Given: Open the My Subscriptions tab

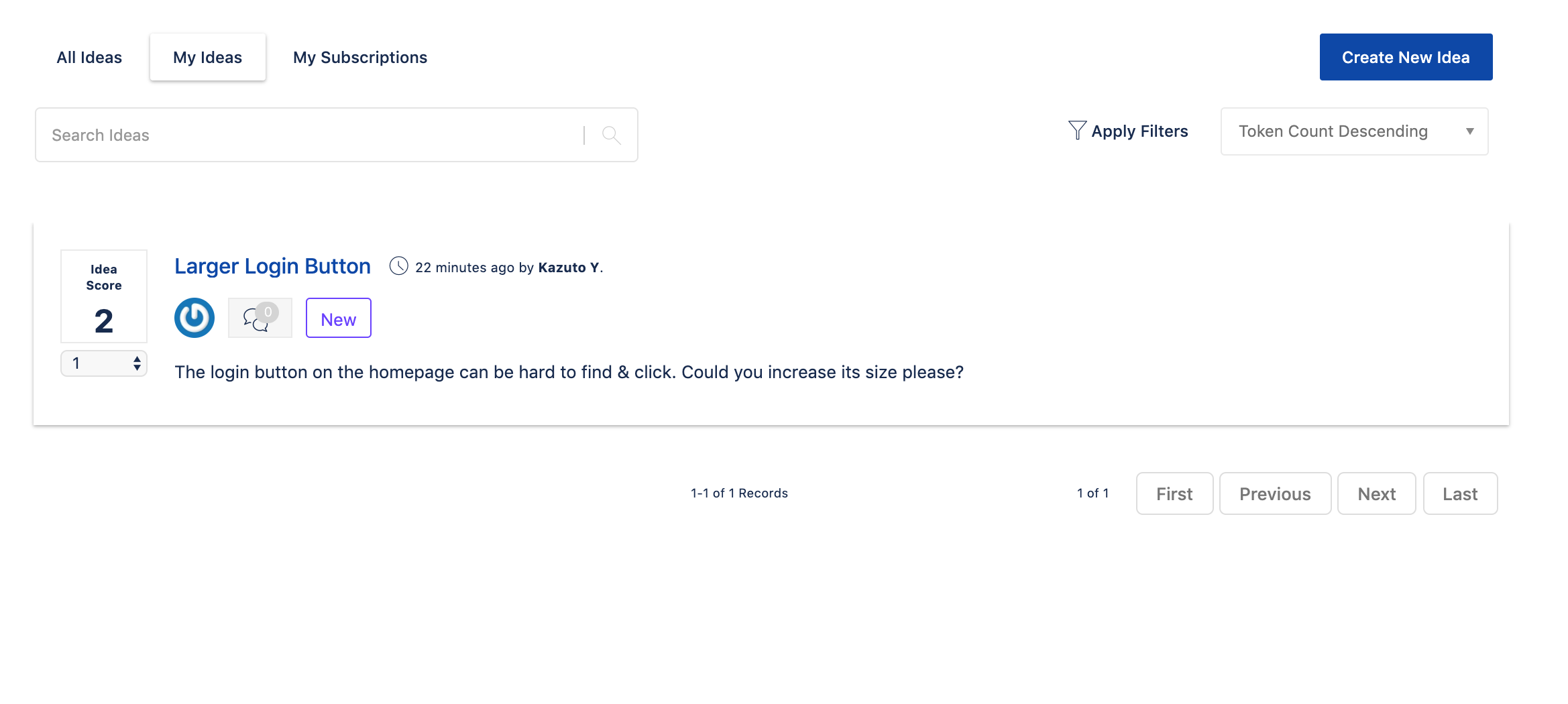Looking at the screenshot, I should point(360,58).
